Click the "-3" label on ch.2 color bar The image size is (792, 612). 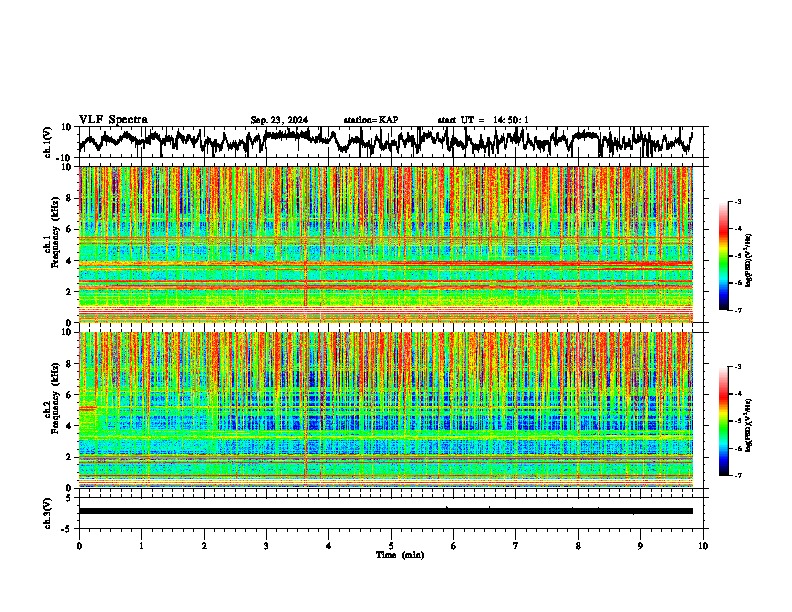[737, 367]
